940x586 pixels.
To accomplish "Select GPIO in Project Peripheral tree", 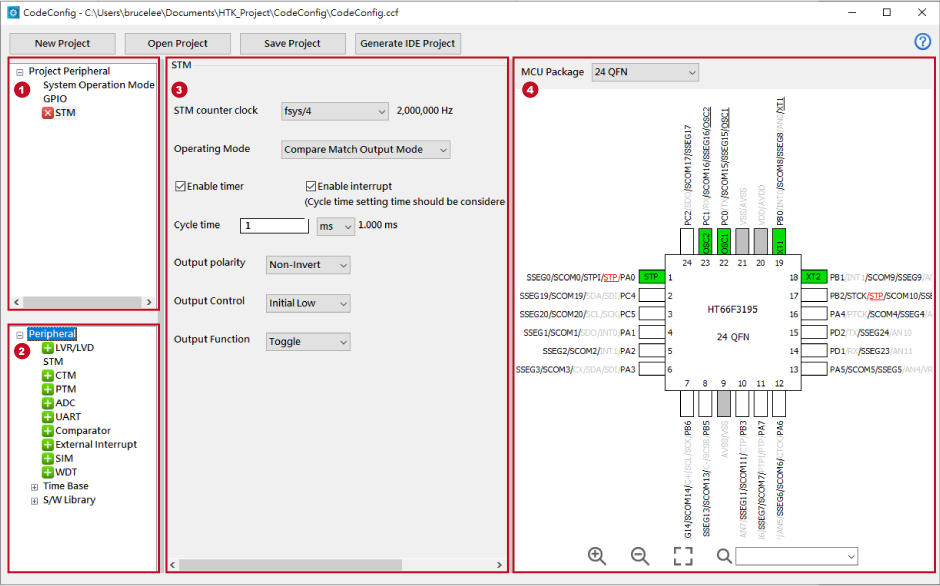I will [55, 99].
